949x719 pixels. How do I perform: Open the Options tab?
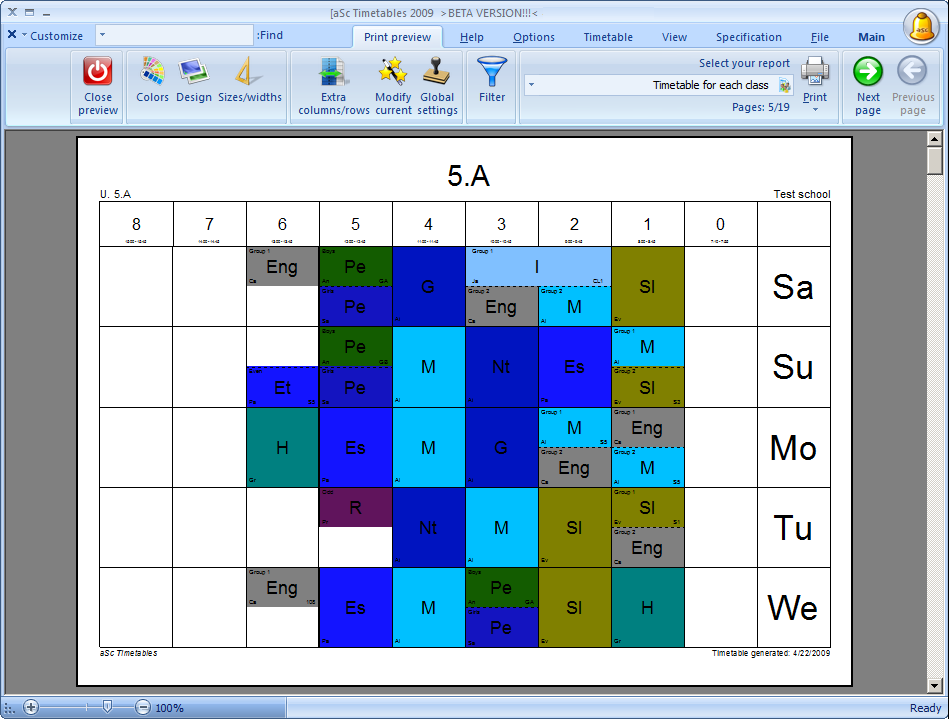[x=534, y=37]
